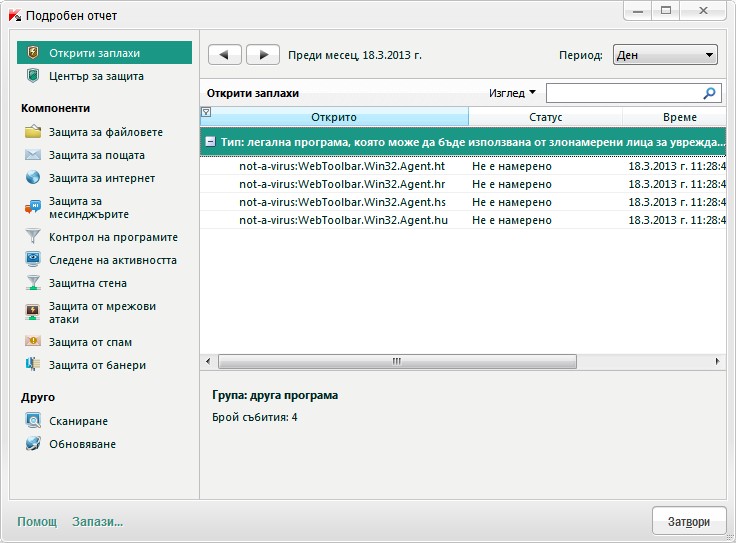This screenshot has height=543, width=736.
Task: Select the Следене на активността monitor icon
Action: [33, 260]
